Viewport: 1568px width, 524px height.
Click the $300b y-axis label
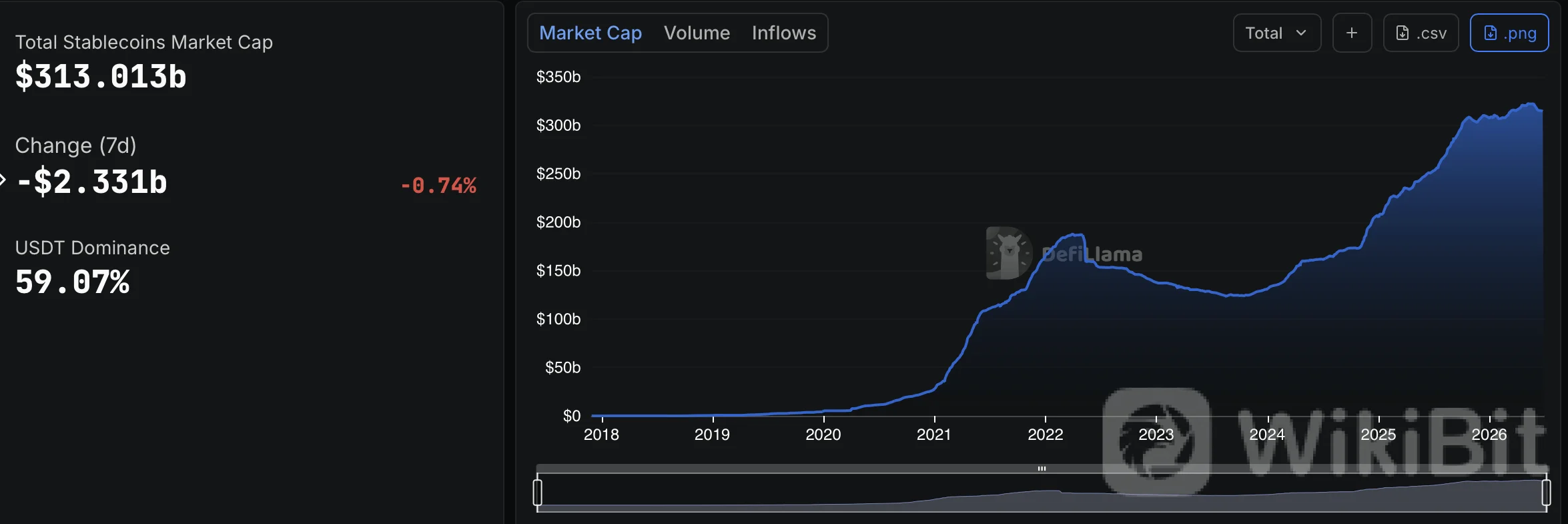(x=558, y=125)
